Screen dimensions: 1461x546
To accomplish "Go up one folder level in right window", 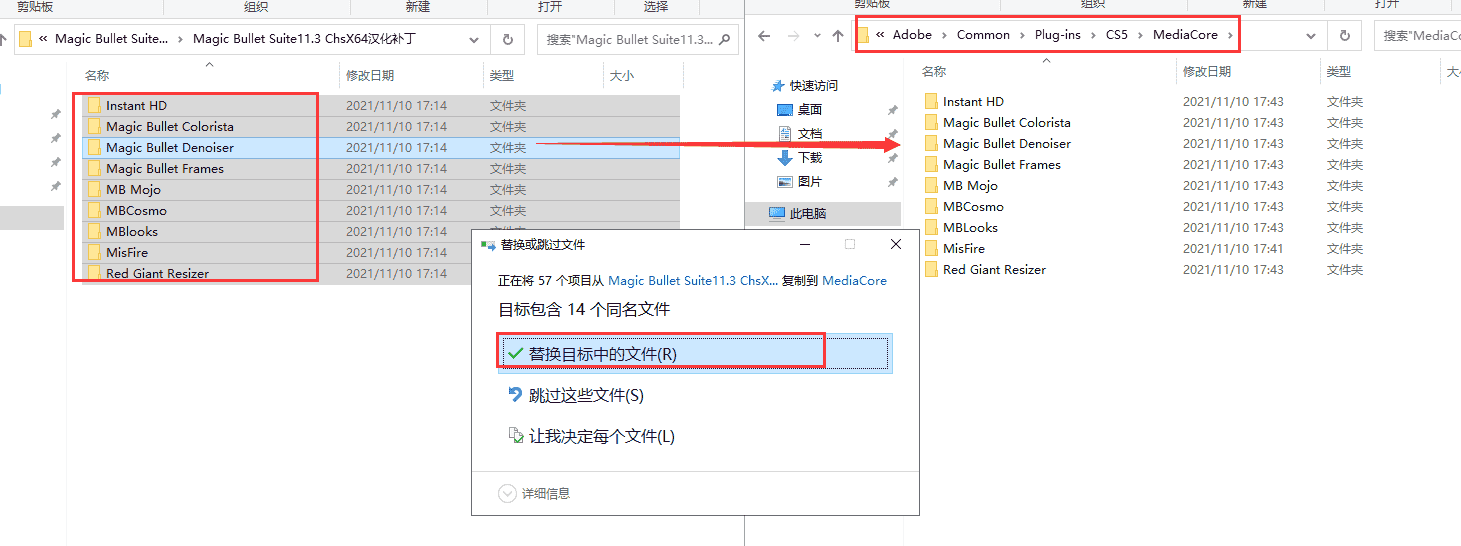I will click(838, 36).
